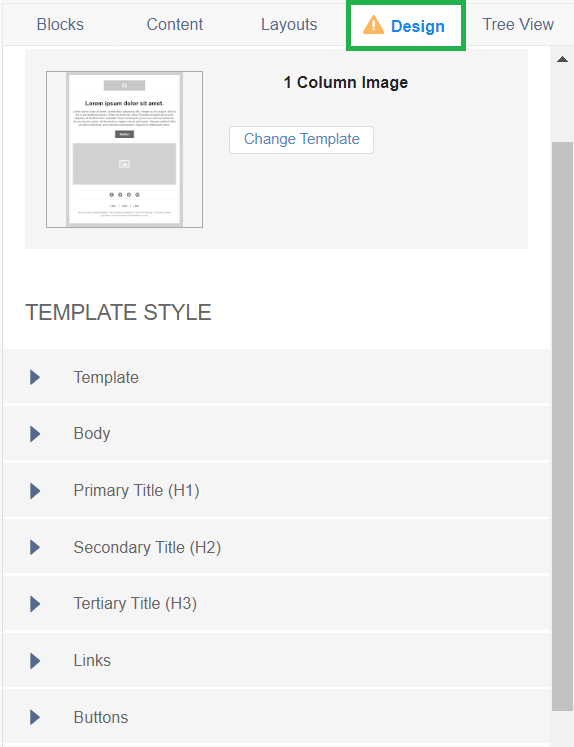Expand the Links section arrow
This screenshot has height=747, width=574.
pyautogui.click(x=35, y=661)
